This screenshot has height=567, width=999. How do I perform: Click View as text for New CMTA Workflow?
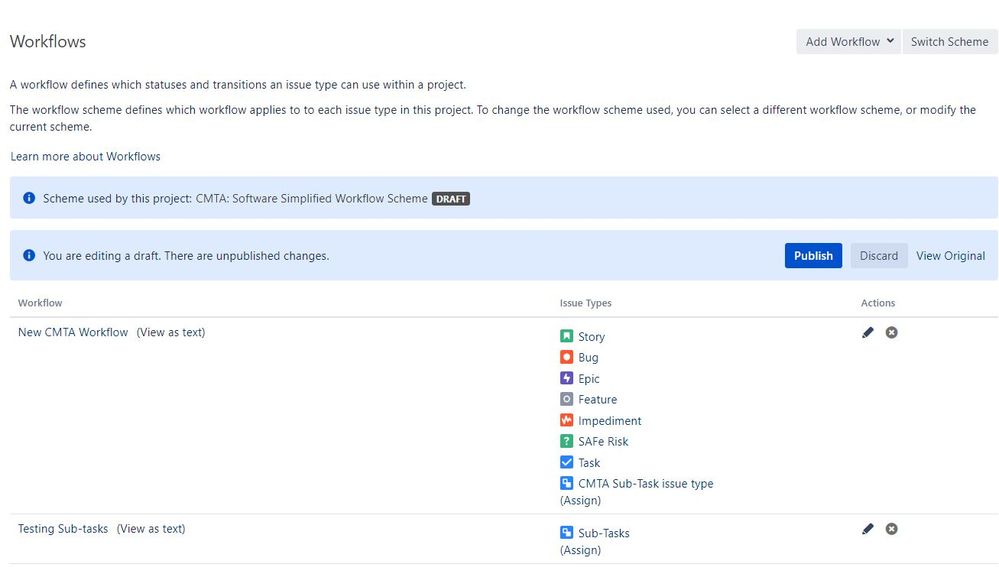pyautogui.click(x=171, y=332)
